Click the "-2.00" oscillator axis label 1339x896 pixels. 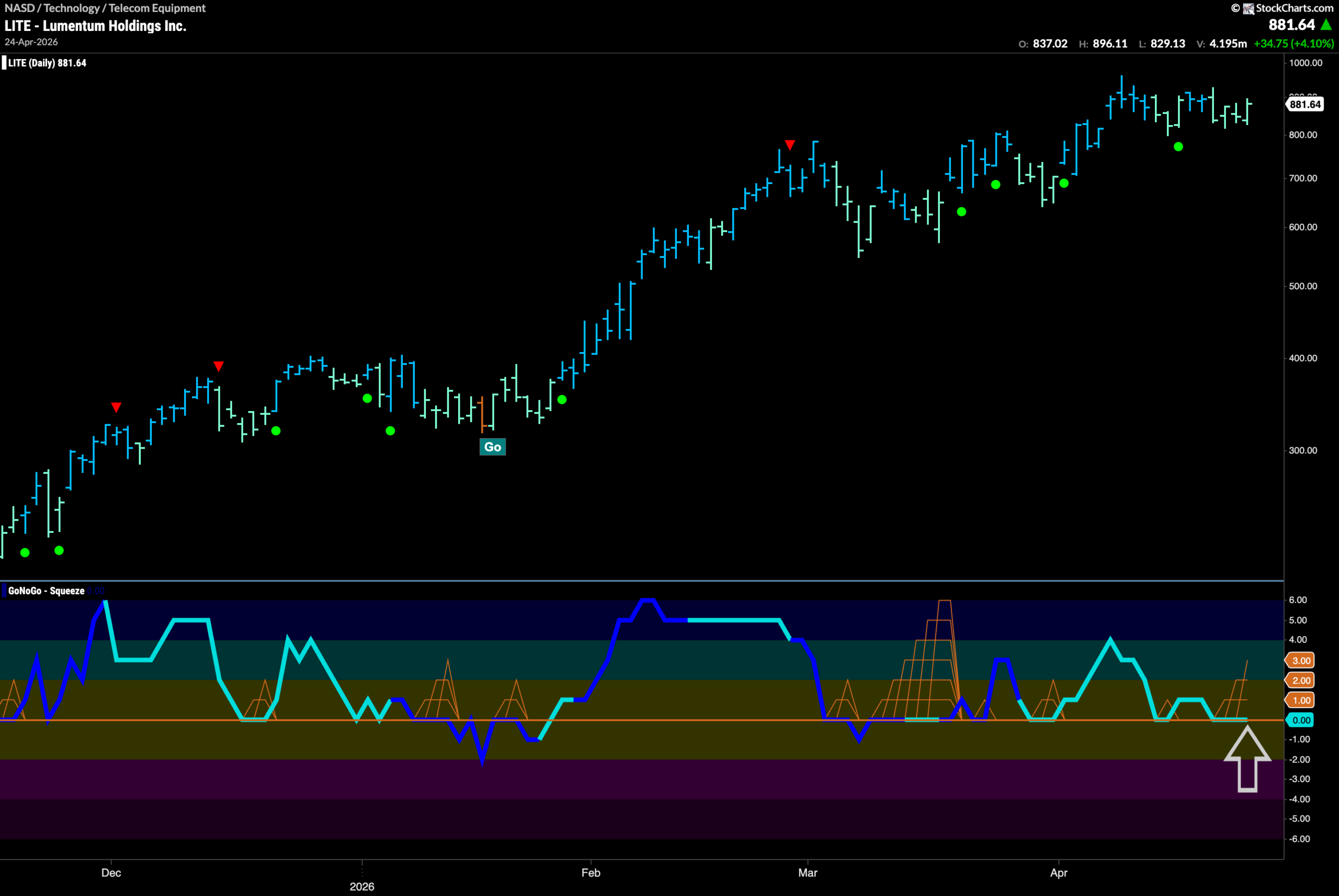[x=1300, y=759]
